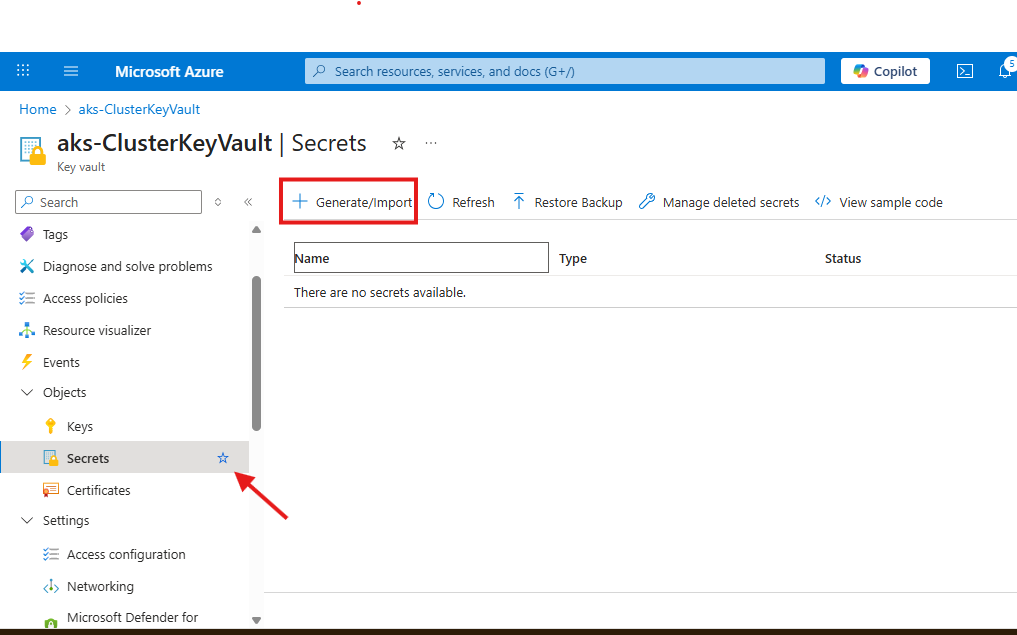Viewport: 1017px width, 635px height.
Task: Open the Azure services app launcher grid
Action: tap(22, 71)
